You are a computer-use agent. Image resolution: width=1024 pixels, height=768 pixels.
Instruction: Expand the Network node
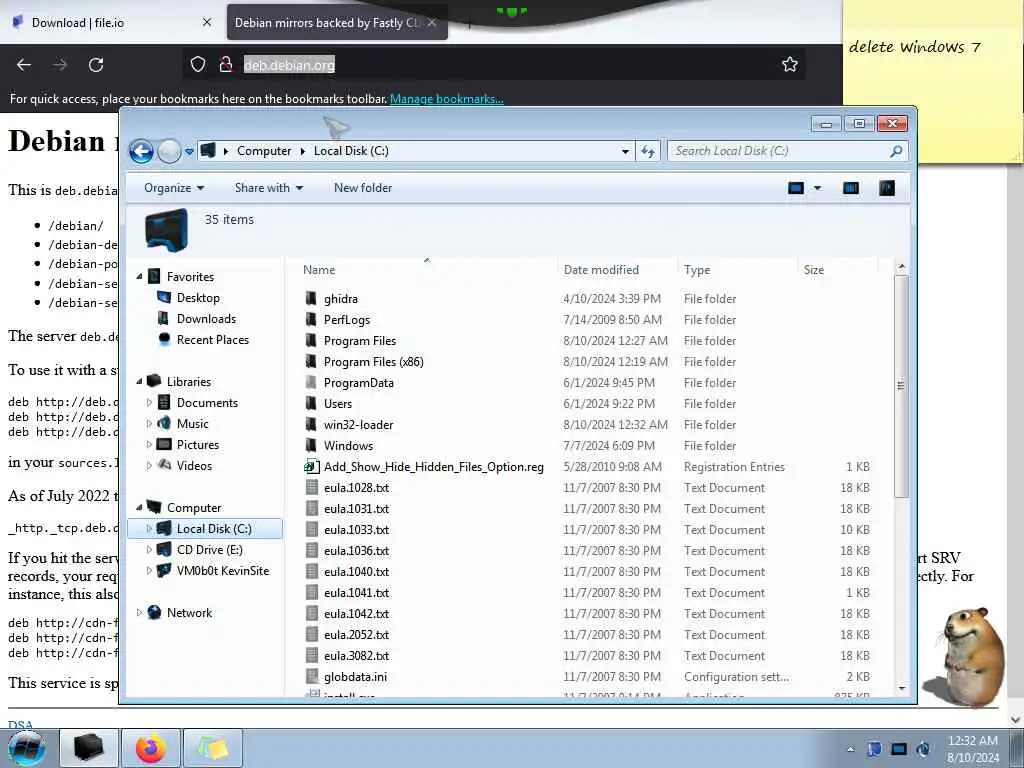pos(139,613)
